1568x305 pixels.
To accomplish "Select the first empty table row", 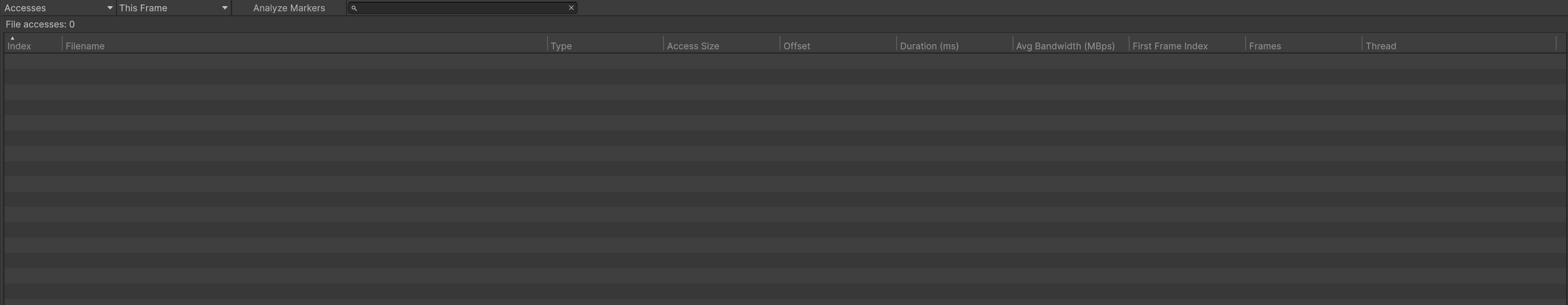I will [779, 61].
